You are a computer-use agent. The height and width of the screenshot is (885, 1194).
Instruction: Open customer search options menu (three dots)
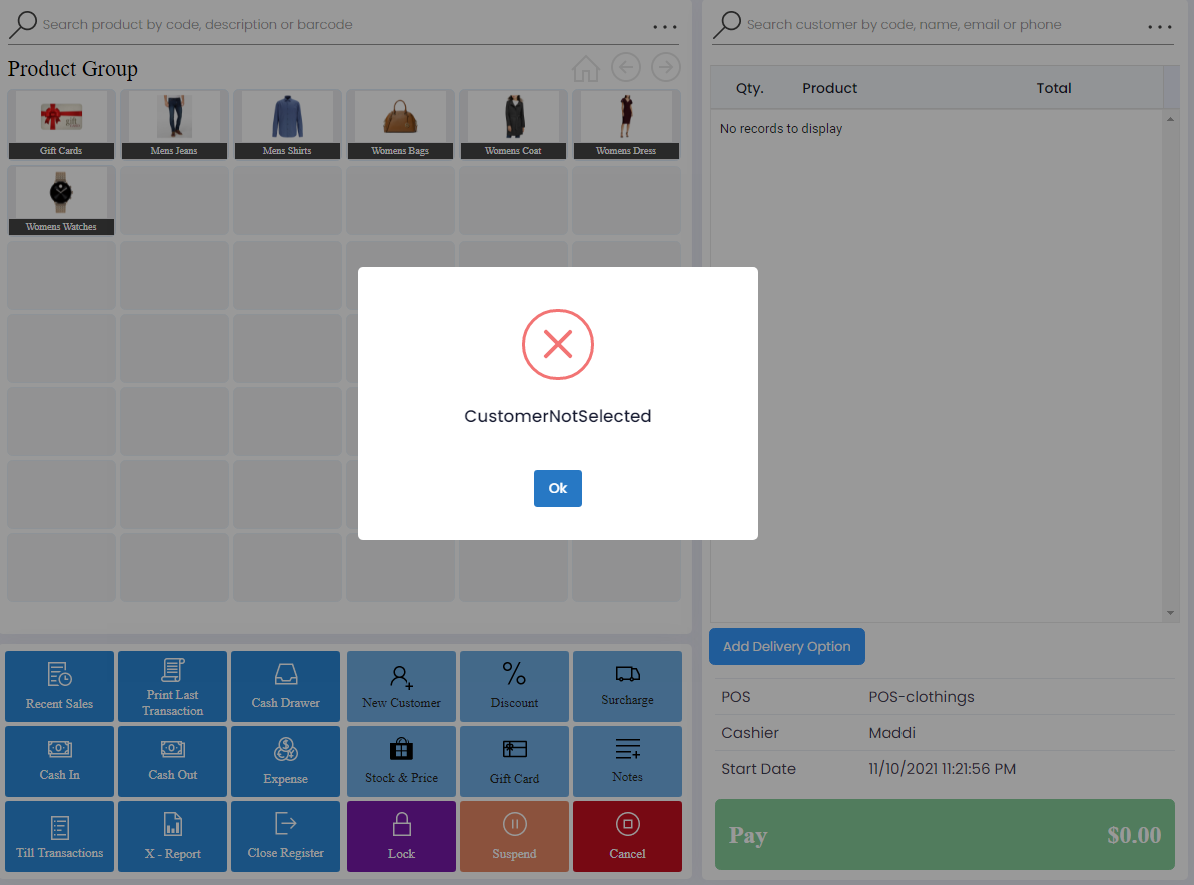pyautogui.click(x=1160, y=27)
